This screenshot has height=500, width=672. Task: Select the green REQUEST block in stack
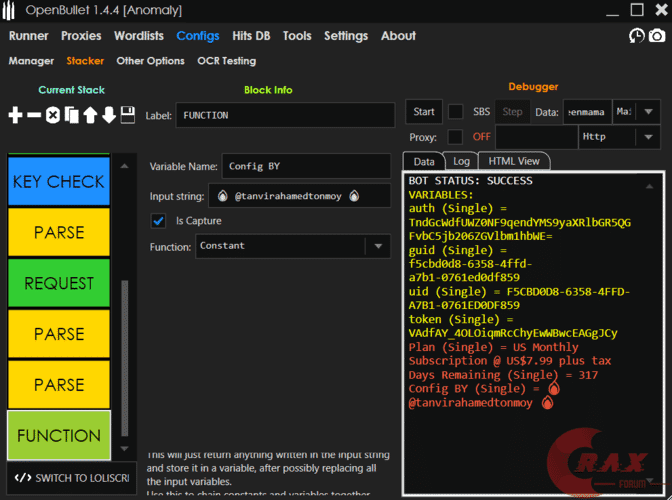tap(59, 283)
